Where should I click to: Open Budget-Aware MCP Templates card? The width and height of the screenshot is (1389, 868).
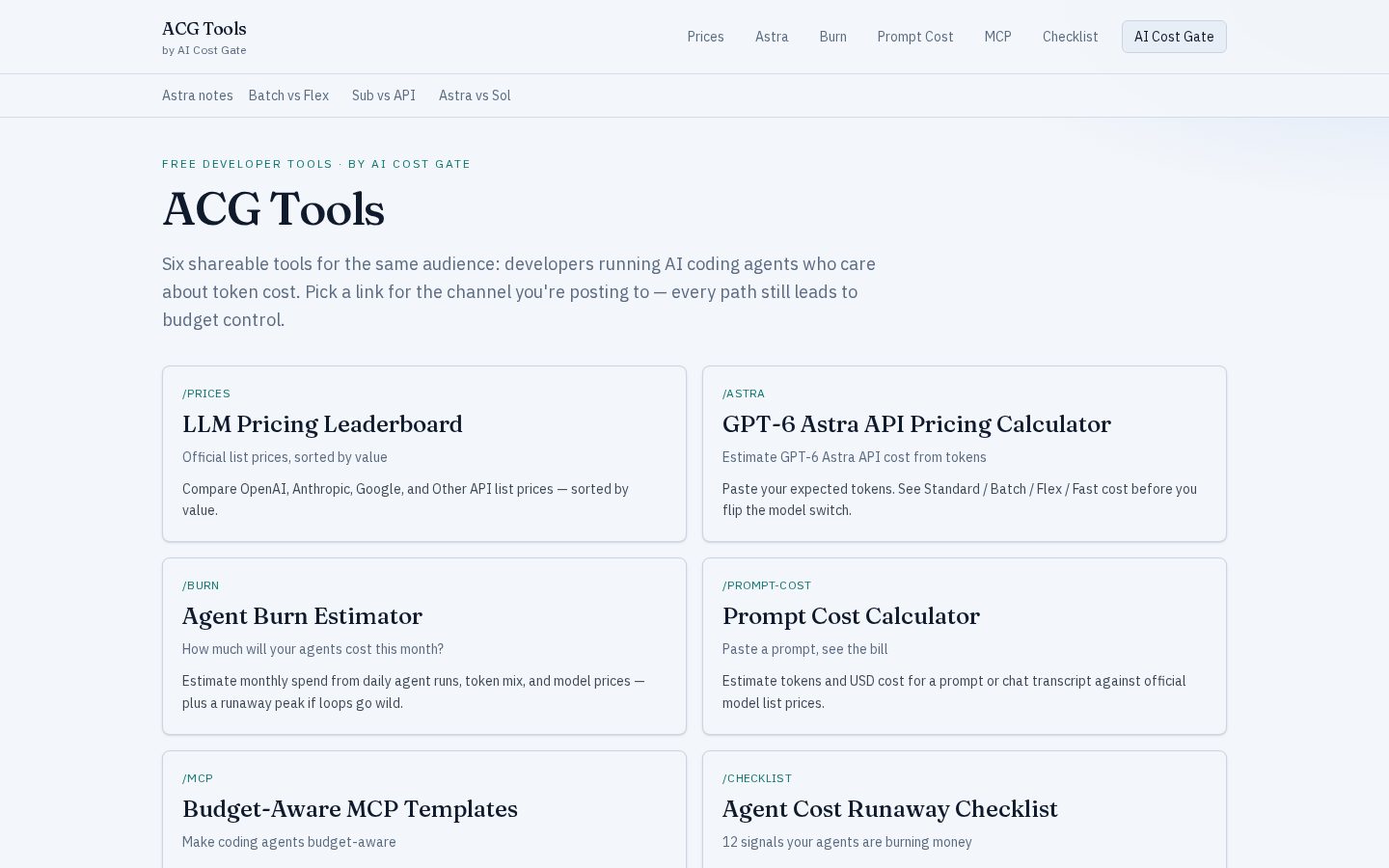[424, 809]
